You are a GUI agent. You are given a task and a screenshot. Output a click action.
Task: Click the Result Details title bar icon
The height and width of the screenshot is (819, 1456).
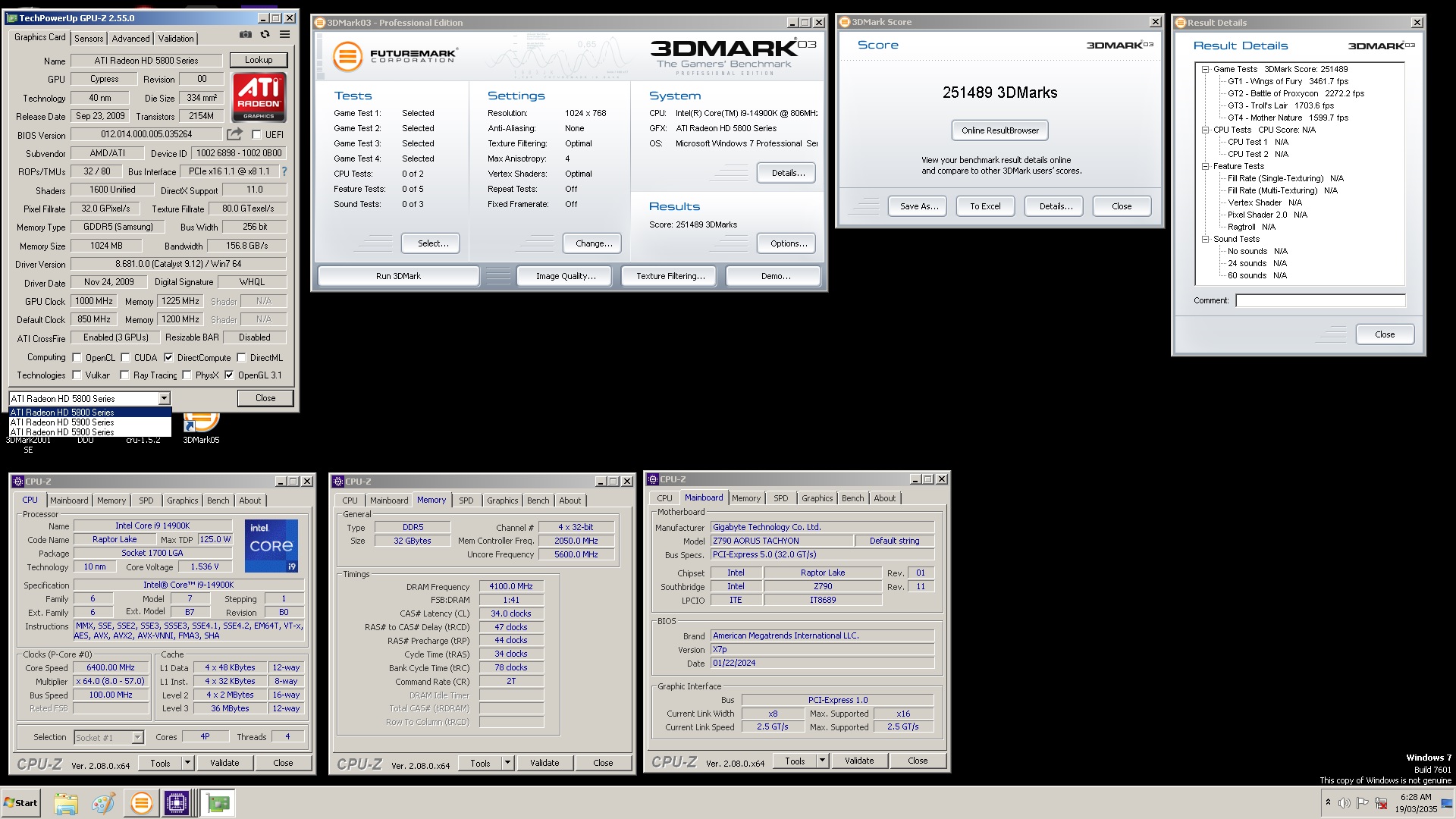pos(1180,23)
